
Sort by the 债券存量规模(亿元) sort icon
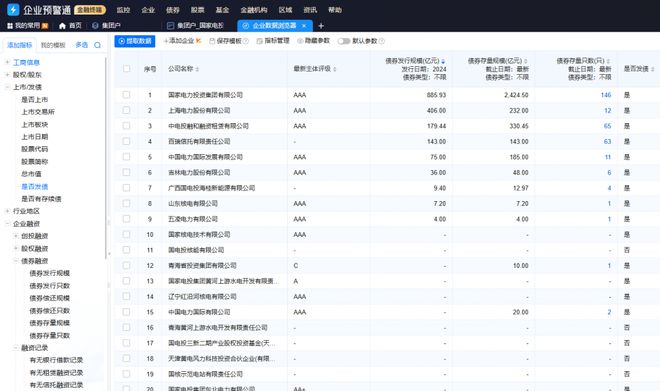tap(526, 61)
